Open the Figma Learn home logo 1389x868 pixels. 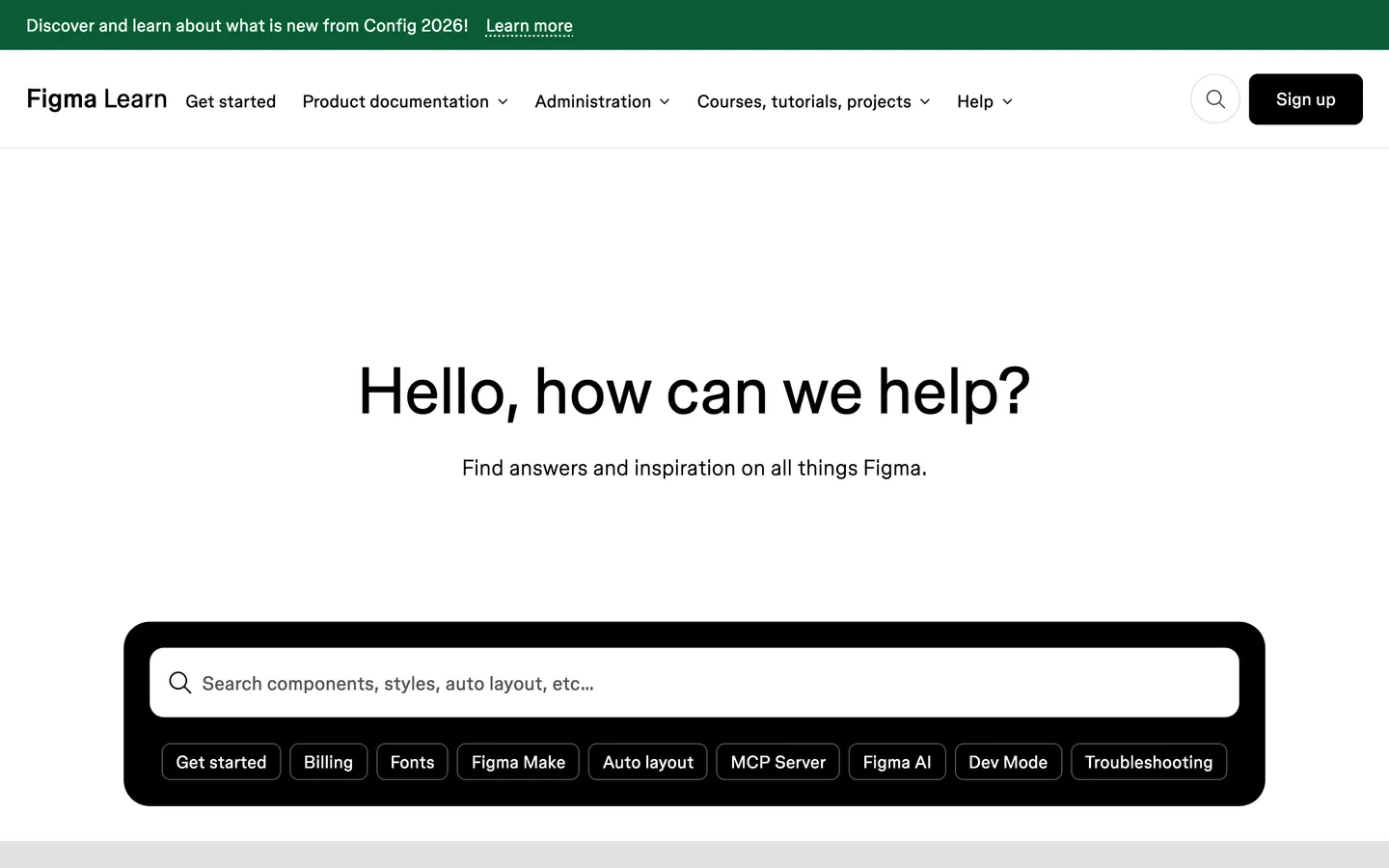point(96,99)
